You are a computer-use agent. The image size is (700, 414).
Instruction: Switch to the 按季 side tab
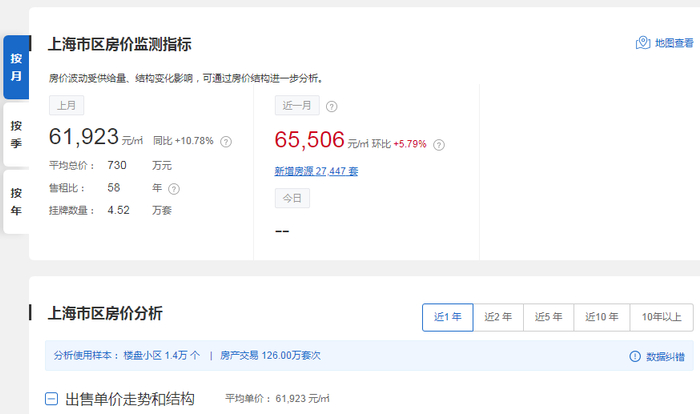[x=16, y=134]
